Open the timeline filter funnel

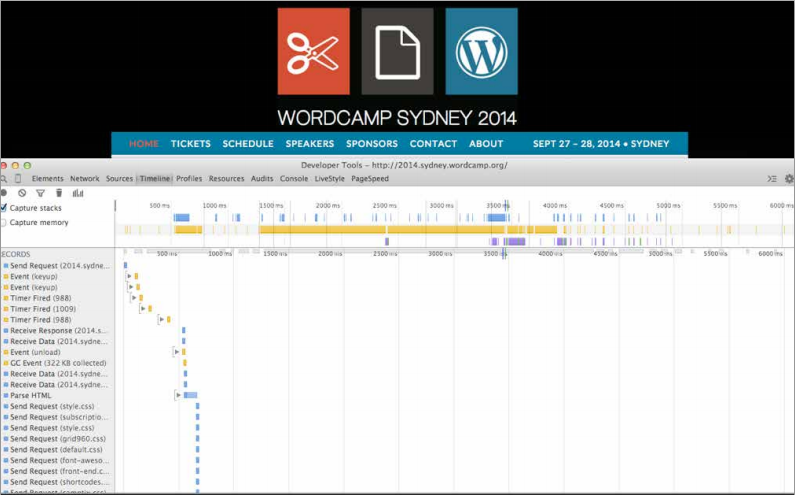click(41, 193)
